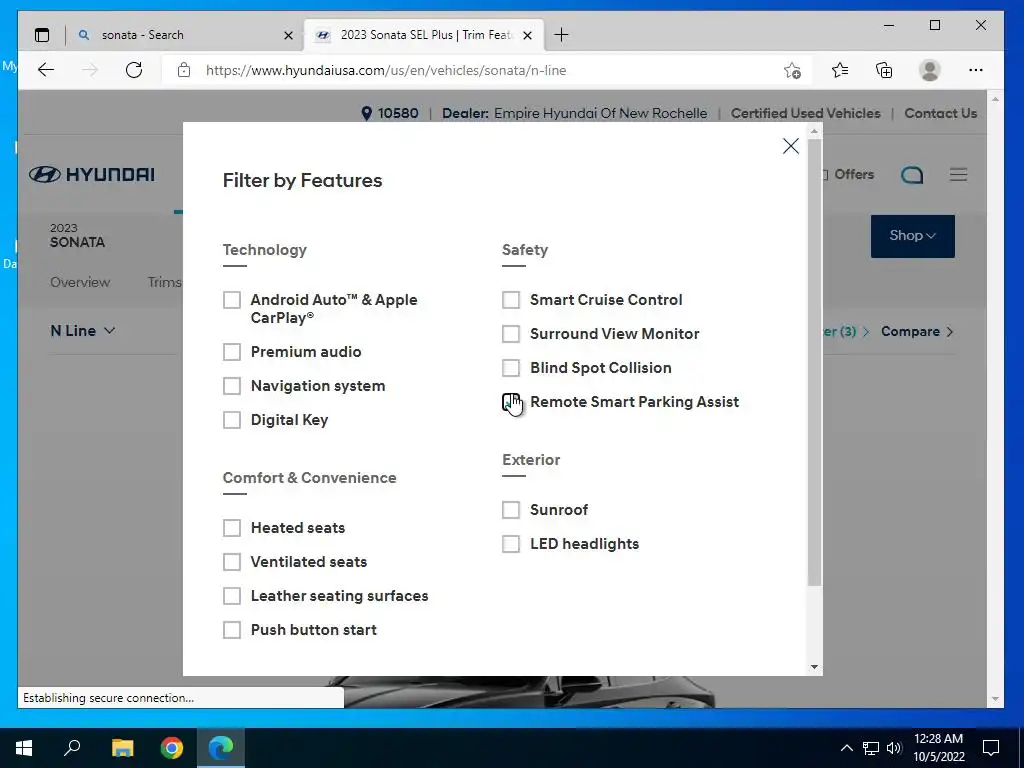The width and height of the screenshot is (1024, 768).
Task: Open a new browser tab
Action: 561,35
